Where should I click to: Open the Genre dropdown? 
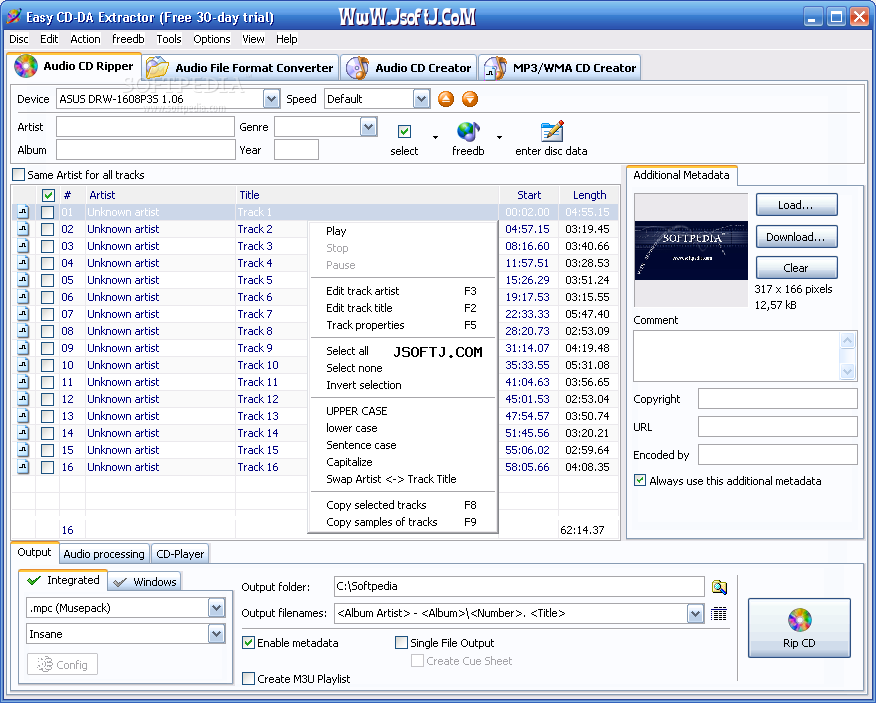368,127
